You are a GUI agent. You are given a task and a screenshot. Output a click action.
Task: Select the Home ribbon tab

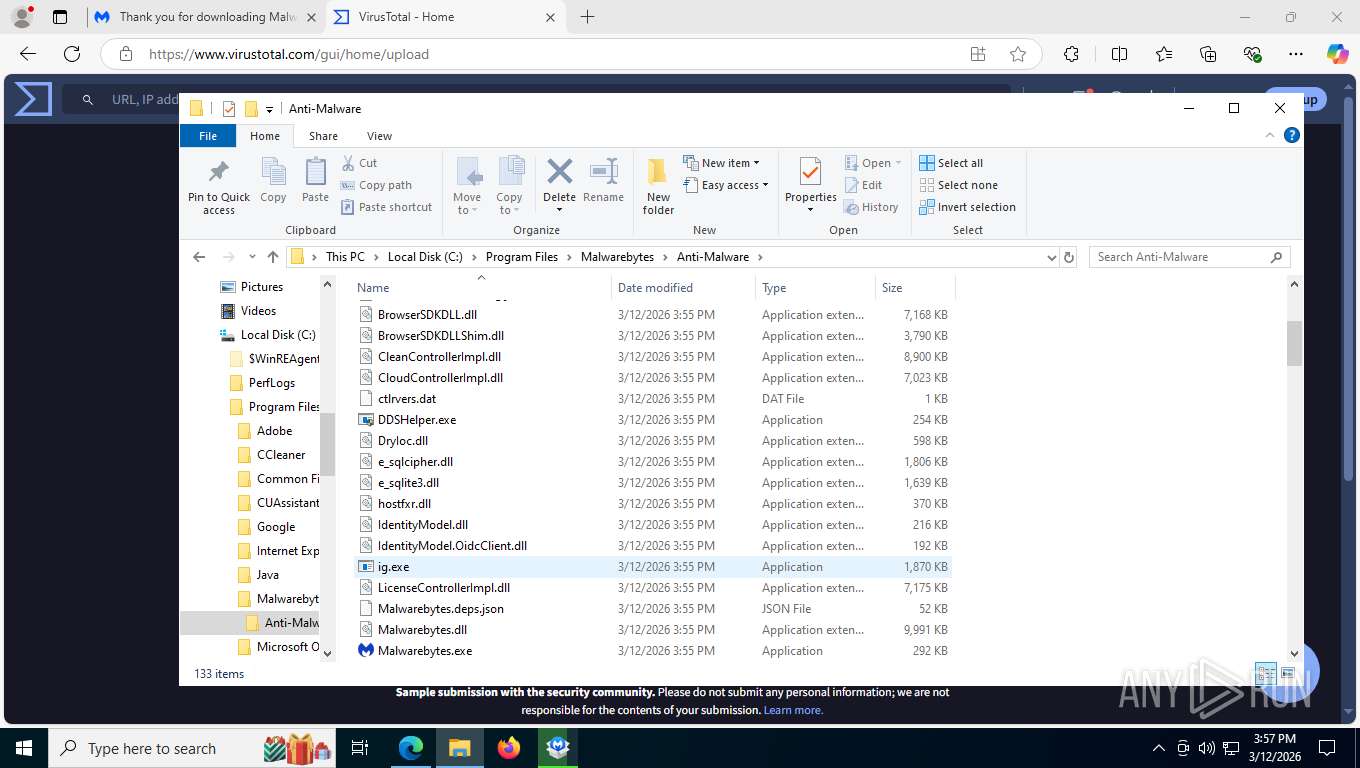pyautogui.click(x=265, y=136)
